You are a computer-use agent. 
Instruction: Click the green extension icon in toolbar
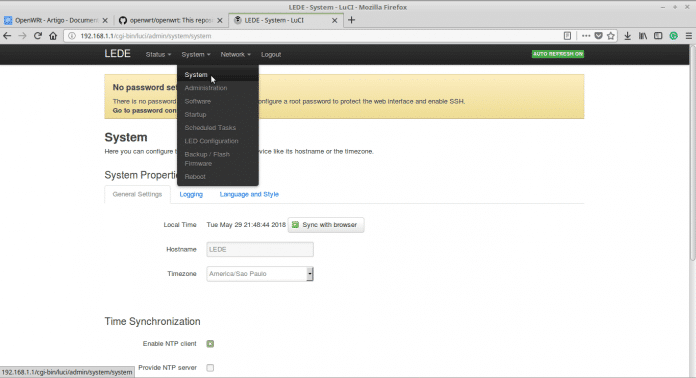pyautogui.click(x=673, y=36)
